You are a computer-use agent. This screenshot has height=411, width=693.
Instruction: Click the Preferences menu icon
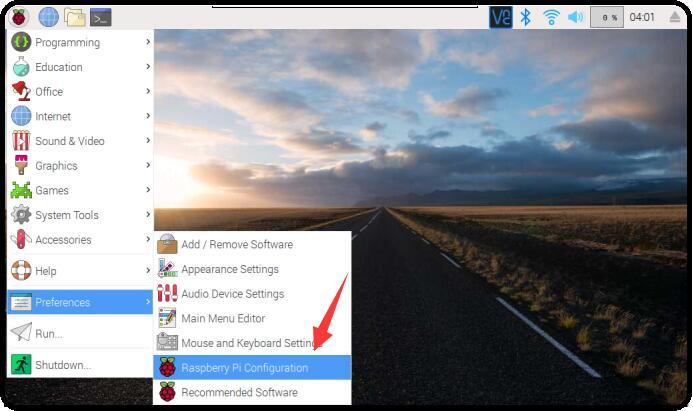coord(21,302)
